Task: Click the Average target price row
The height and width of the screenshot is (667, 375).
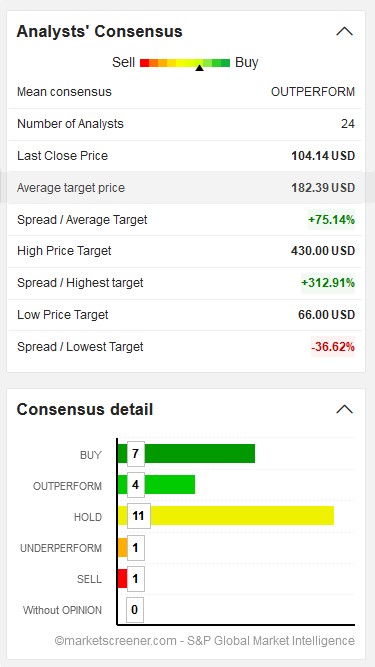Action: pos(186,188)
